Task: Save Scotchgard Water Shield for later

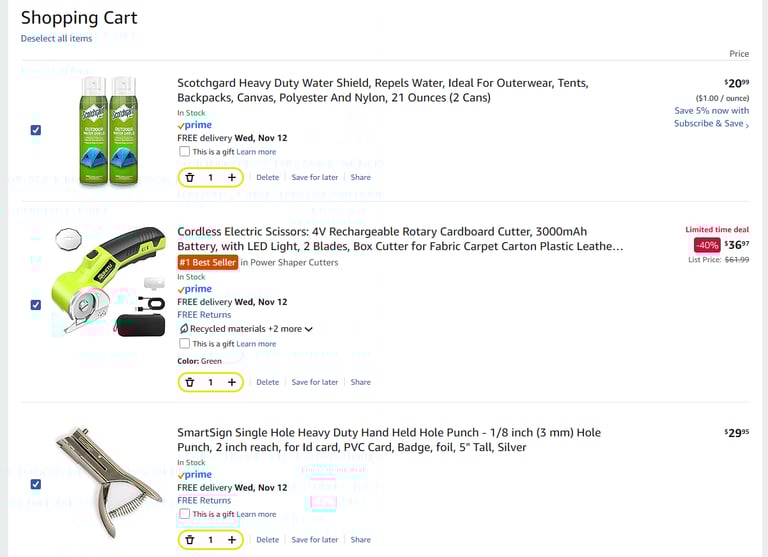Action: click(315, 177)
